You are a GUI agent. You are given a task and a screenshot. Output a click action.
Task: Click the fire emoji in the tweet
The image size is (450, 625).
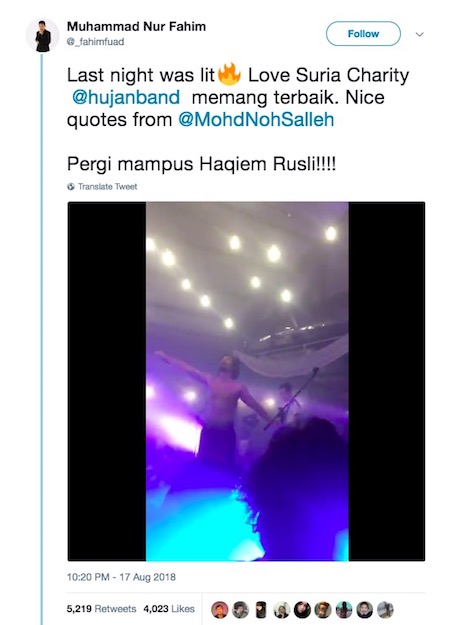point(229,75)
